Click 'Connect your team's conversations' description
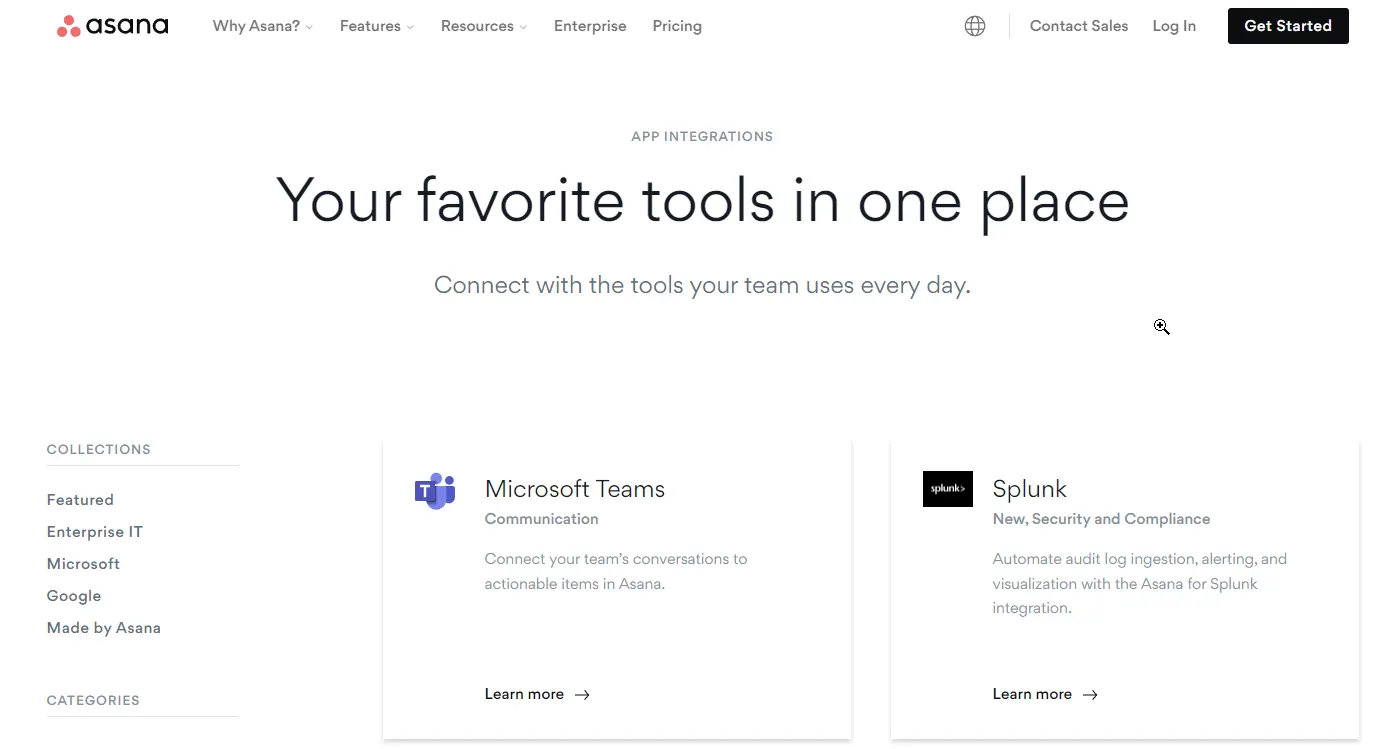The image size is (1389, 749). click(x=616, y=571)
